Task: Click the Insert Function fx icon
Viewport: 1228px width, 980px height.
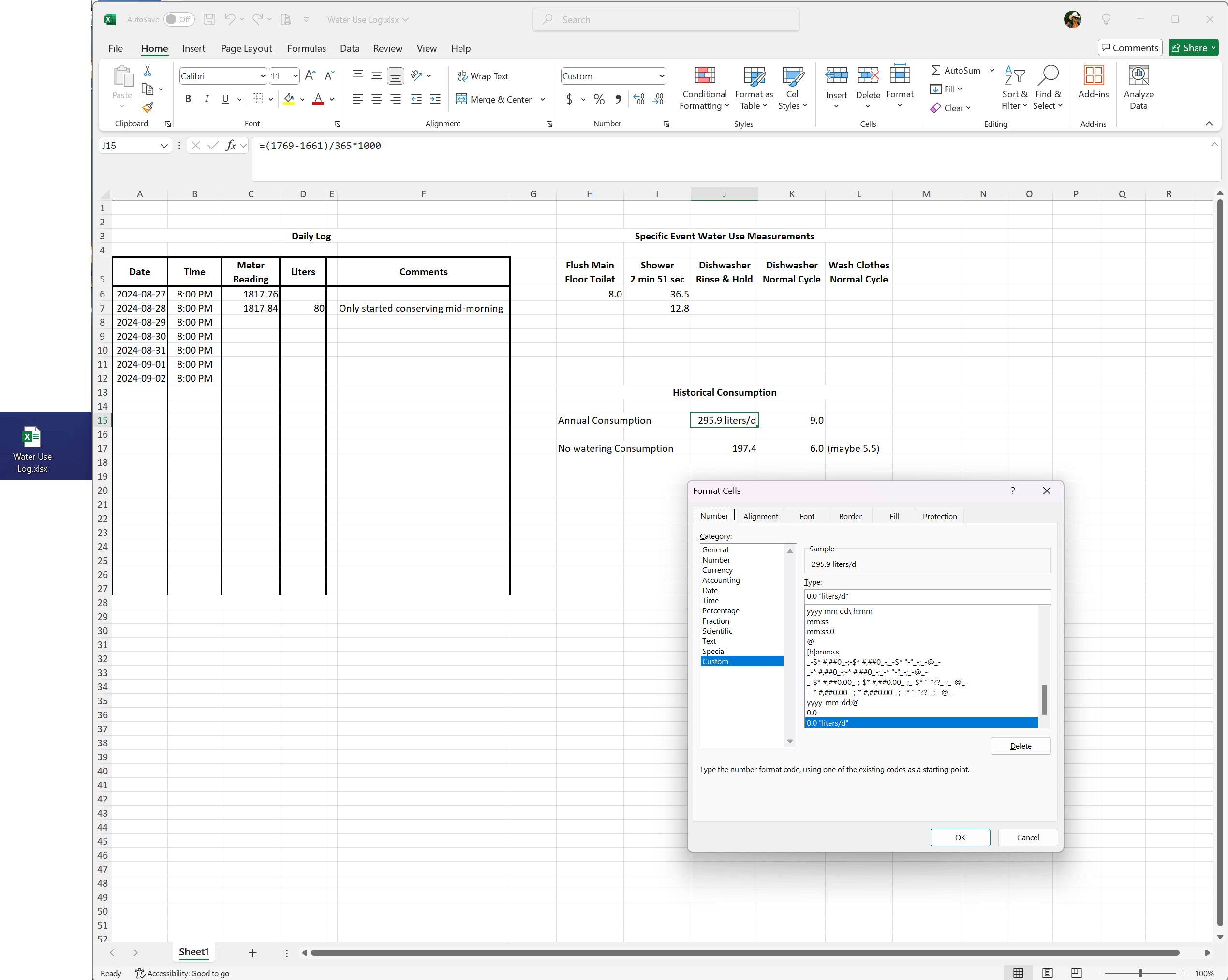Action: (231, 145)
